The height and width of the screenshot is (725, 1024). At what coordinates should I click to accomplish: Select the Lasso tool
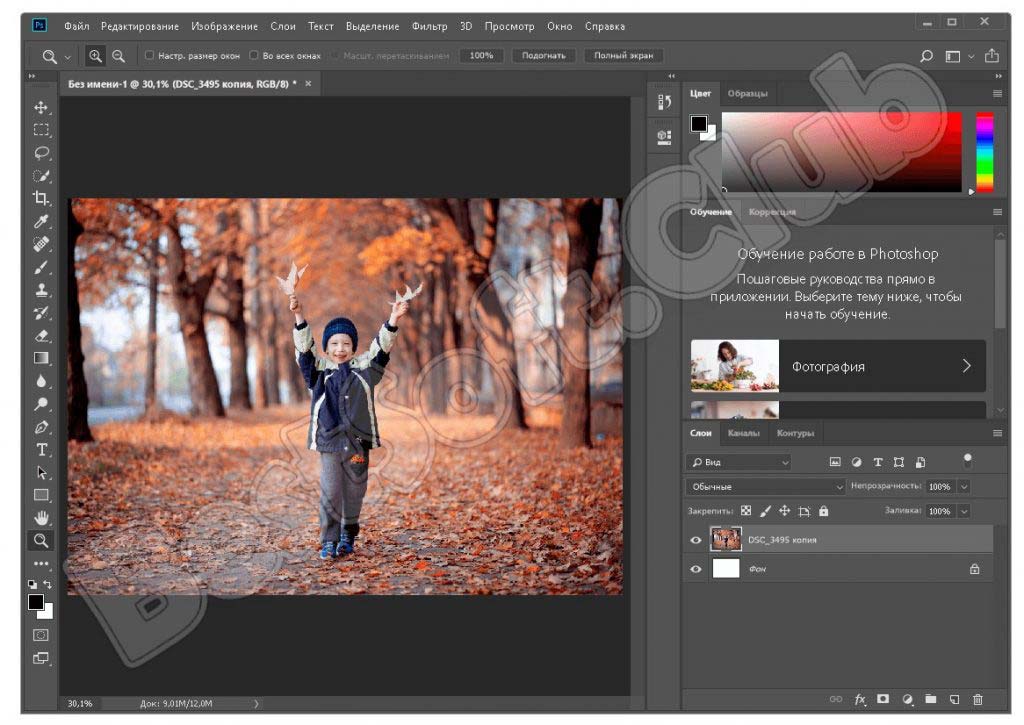(41, 153)
